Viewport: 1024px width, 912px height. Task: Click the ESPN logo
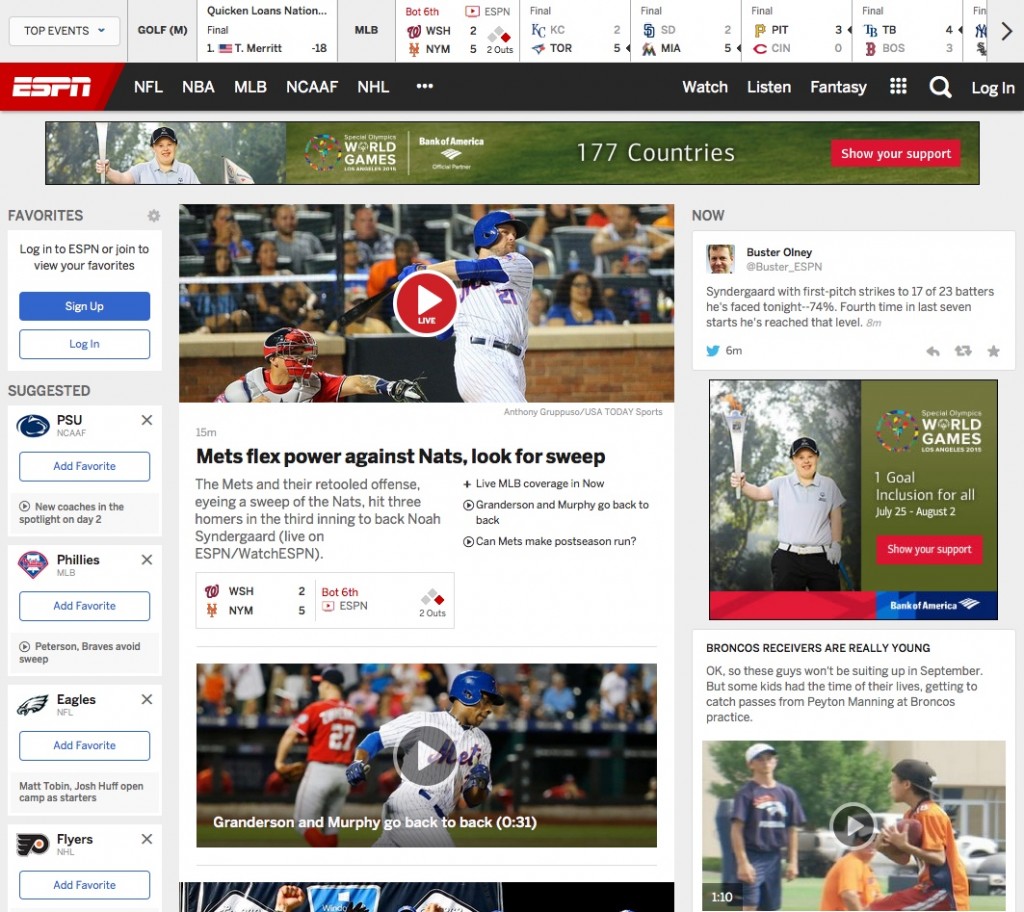point(52,87)
